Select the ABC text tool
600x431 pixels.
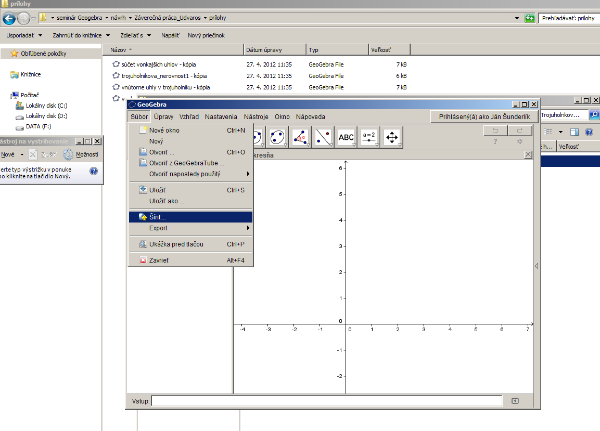click(346, 137)
